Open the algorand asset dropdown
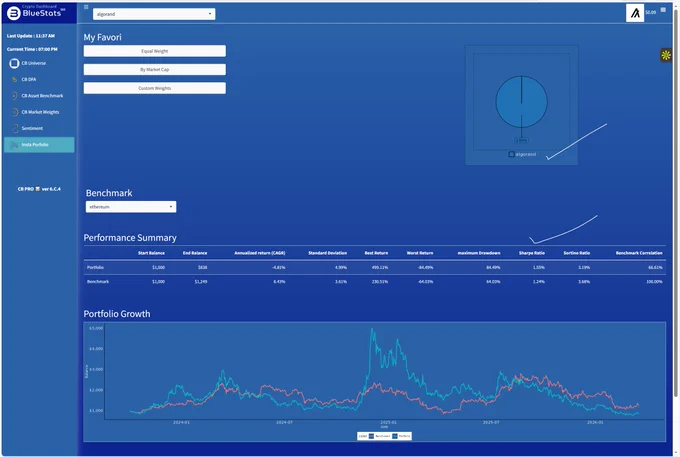Screen dimensions: 680x457 (x=154, y=14)
